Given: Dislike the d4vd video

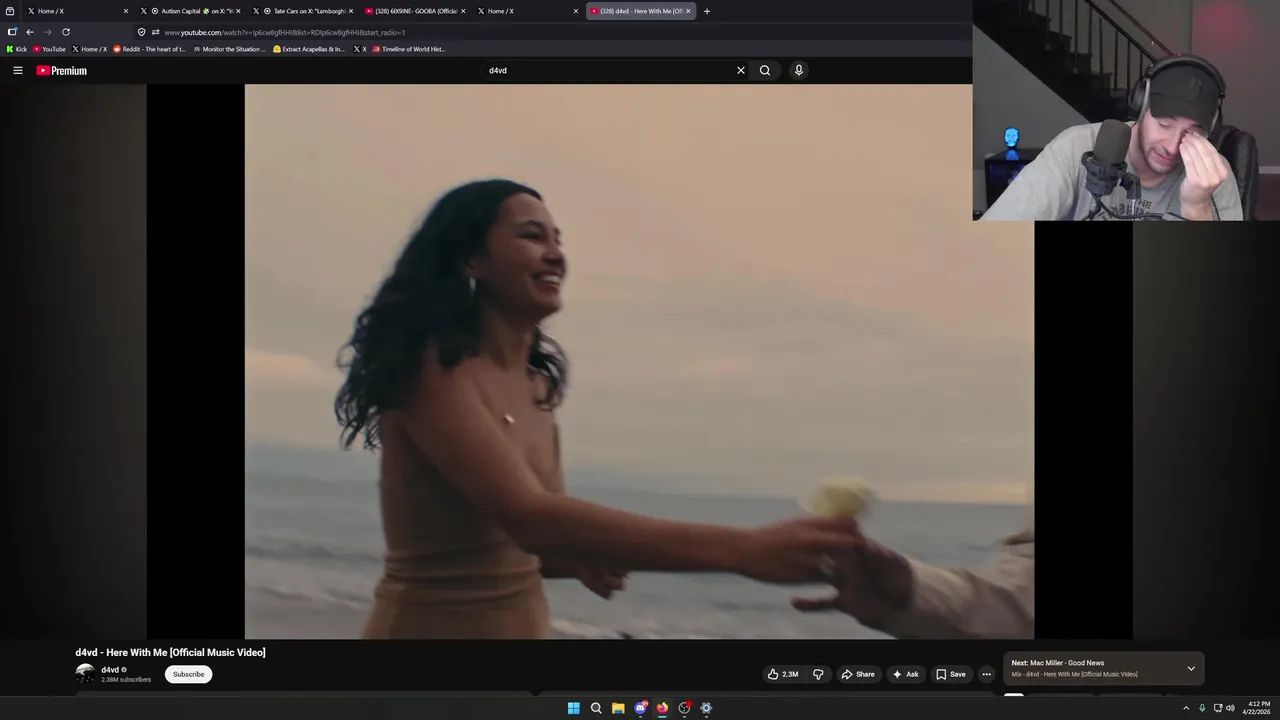Looking at the screenshot, I should pyautogui.click(x=818, y=674).
